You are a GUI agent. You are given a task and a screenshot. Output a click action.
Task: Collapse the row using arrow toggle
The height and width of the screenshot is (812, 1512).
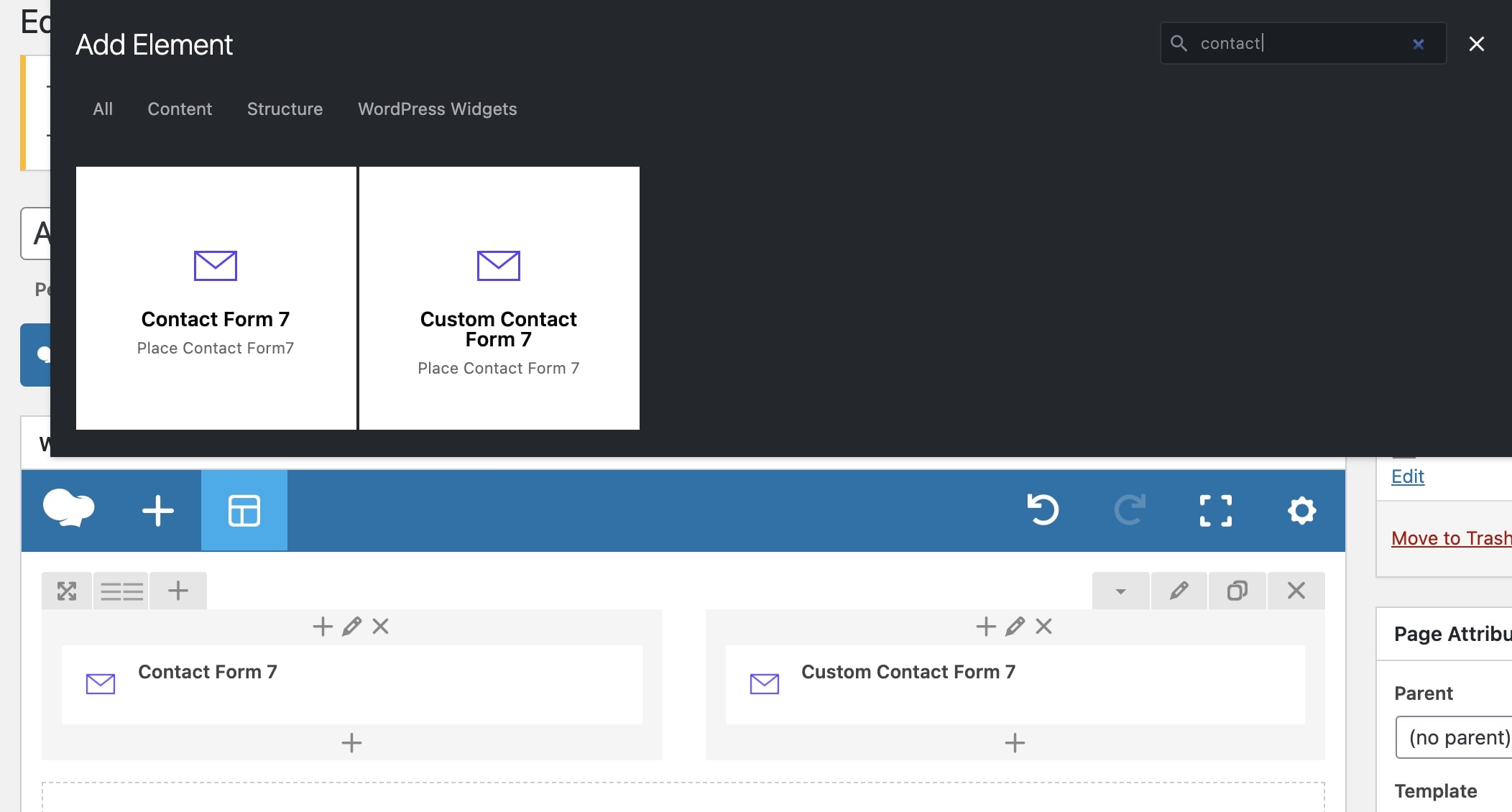click(1120, 591)
